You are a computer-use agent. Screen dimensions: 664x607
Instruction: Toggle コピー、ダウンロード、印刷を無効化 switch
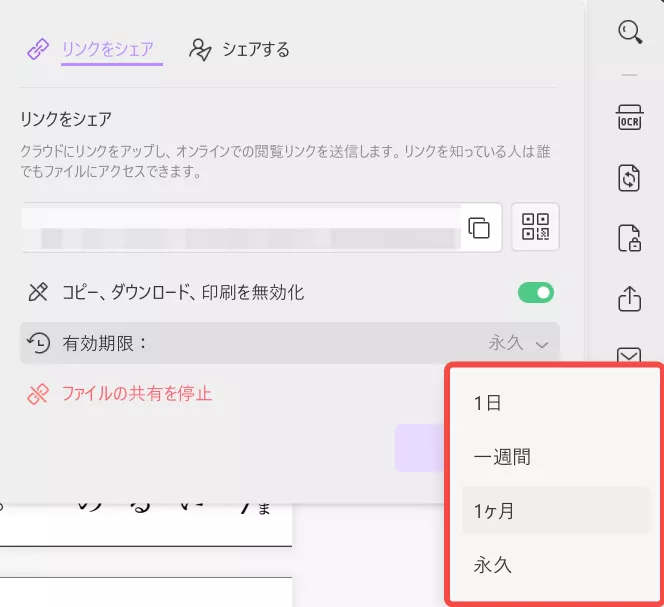click(x=536, y=293)
